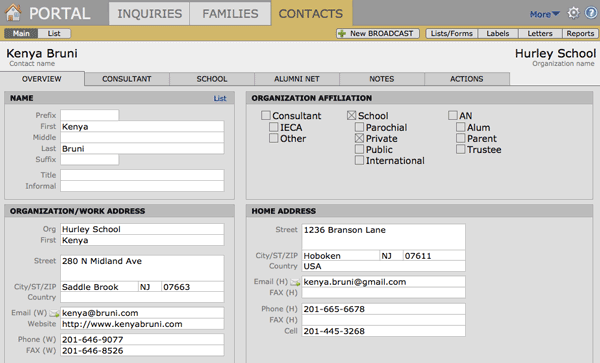The width and height of the screenshot is (600, 363).
Task: Click the Last name field containing Bruni
Action: [142, 148]
